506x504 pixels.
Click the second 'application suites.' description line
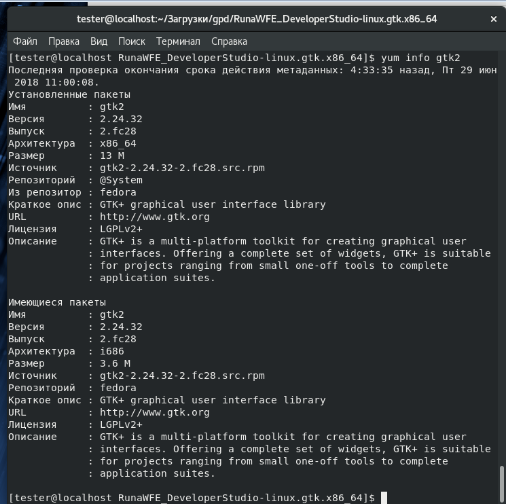point(158,473)
